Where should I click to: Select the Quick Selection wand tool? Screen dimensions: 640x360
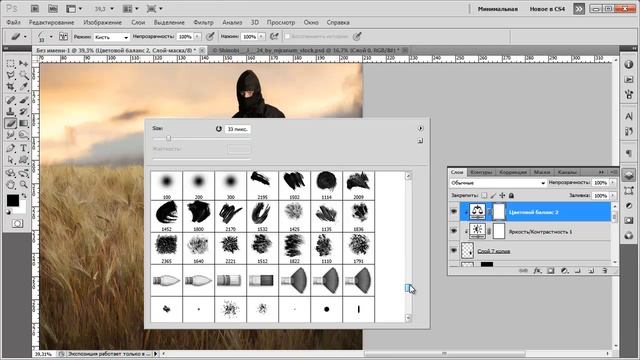tap(24, 75)
